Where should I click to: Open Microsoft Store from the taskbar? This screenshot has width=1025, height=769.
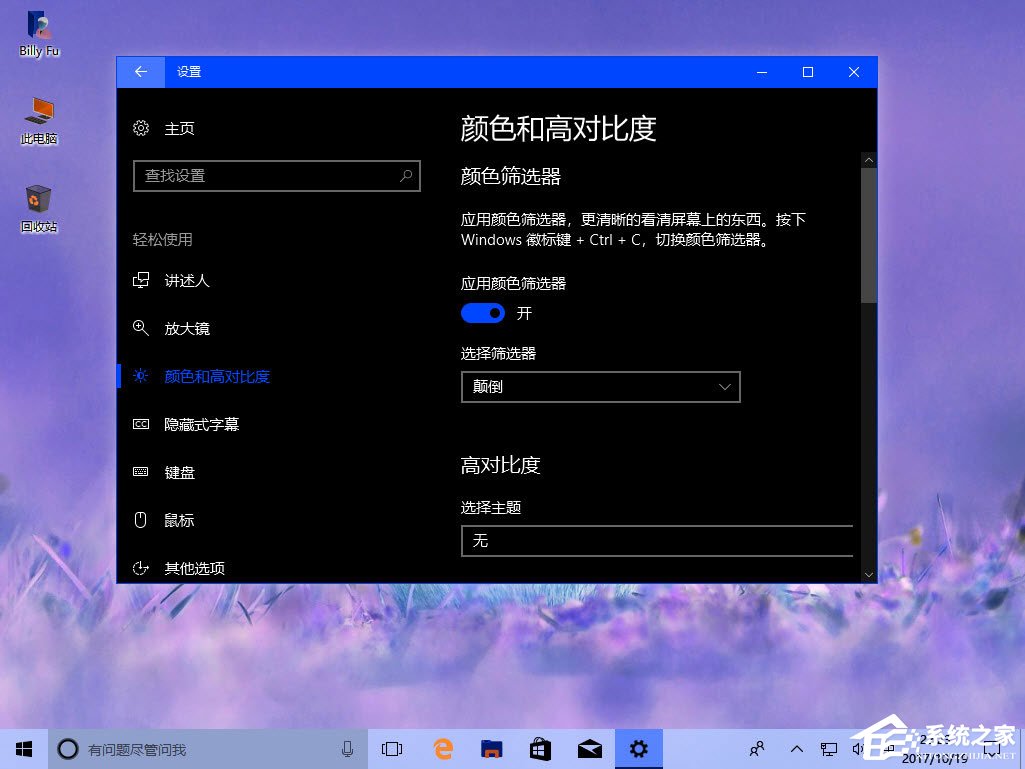click(540, 748)
